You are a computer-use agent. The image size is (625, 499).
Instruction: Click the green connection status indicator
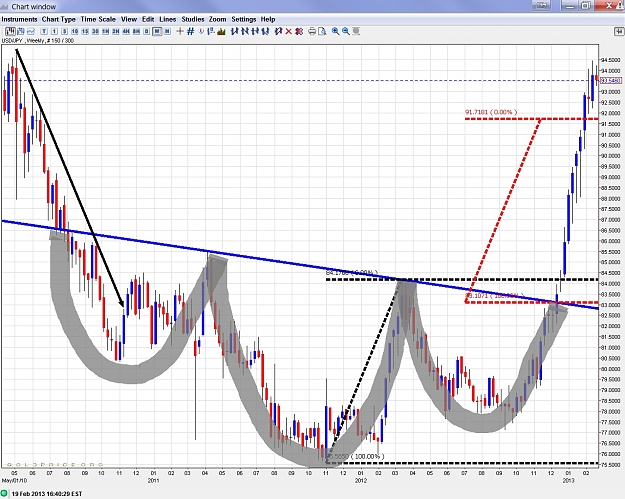[5, 494]
